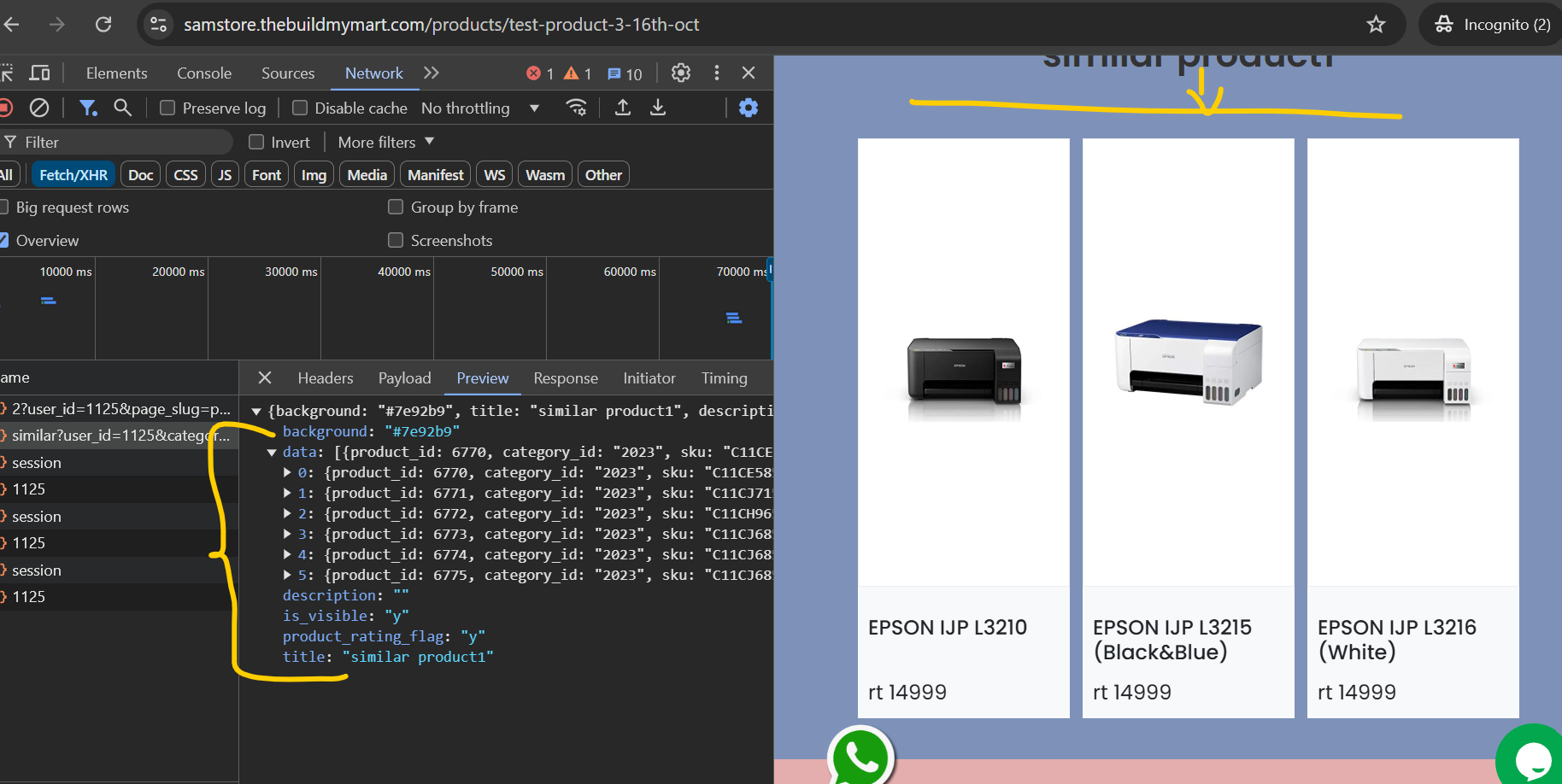This screenshot has height=784, width=1562.
Task: Click the red error count indicator
Action: point(540,73)
